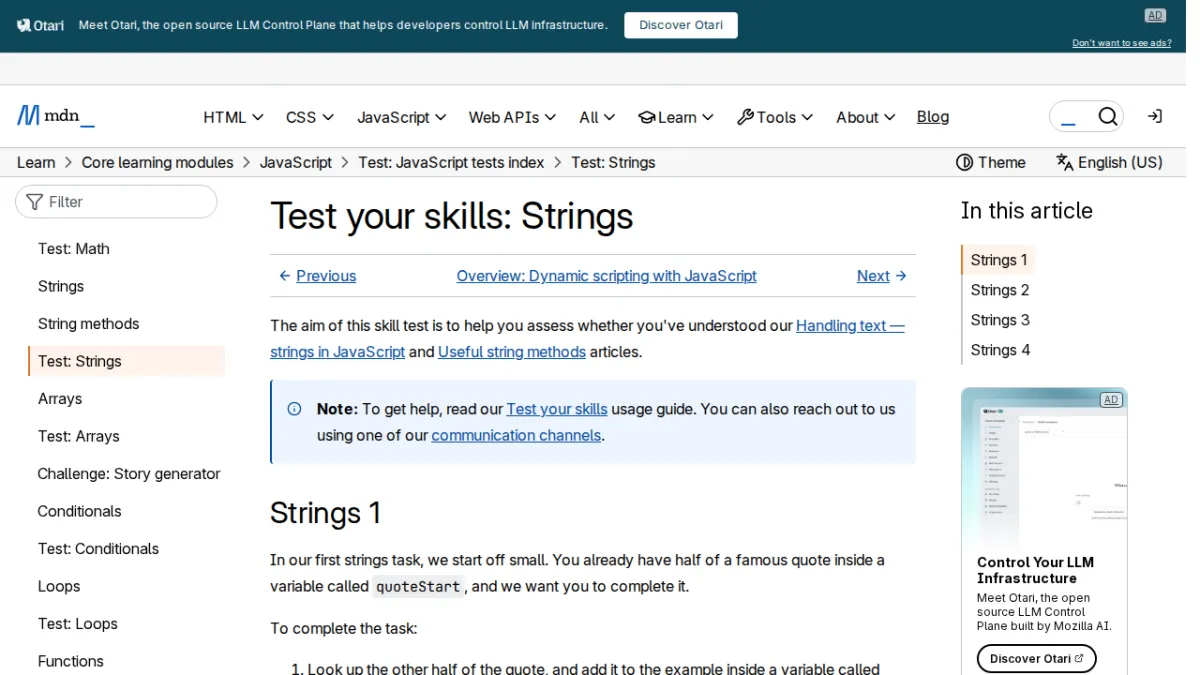1200x675 pixels.
Task: Expand the JavaScript menu
Action: click(402, 117)
